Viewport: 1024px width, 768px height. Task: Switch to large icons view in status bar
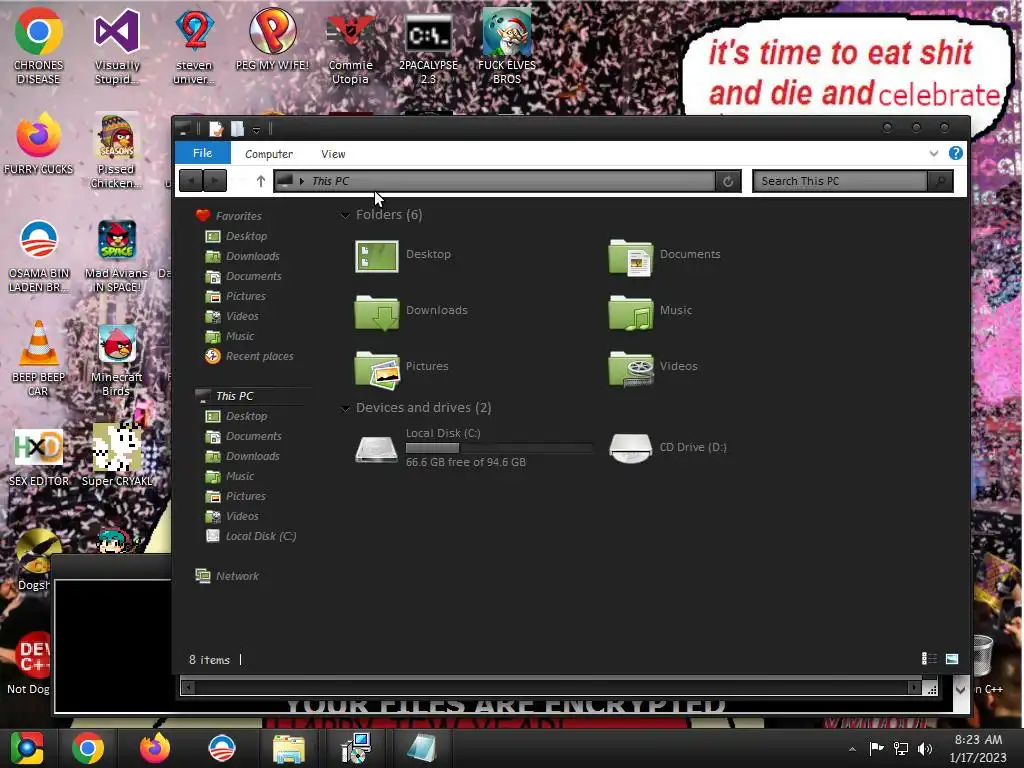click(x=952, y=659)
